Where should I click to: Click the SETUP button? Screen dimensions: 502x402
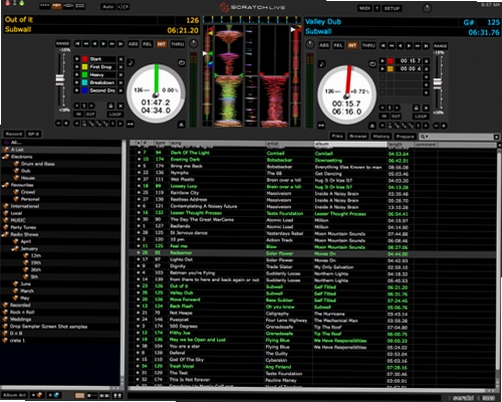tap(392, 8)
